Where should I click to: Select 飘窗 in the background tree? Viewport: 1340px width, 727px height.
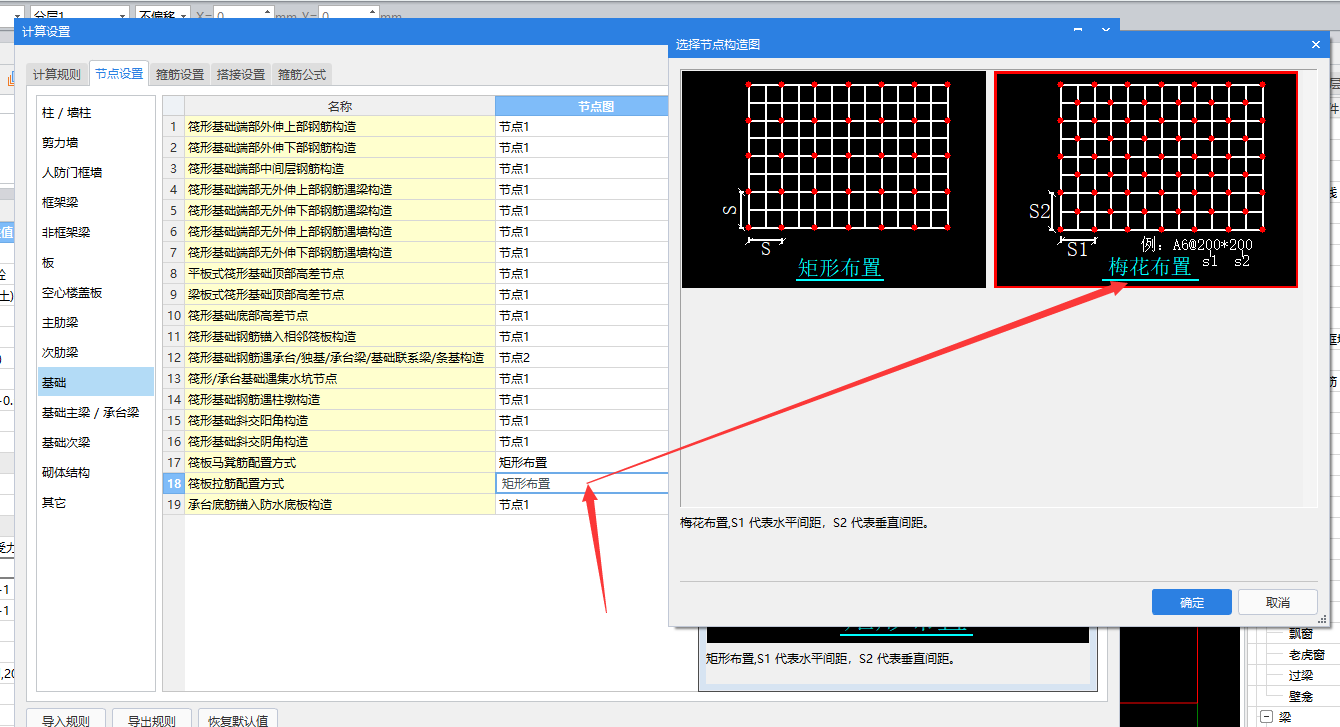click(x=1300, y=633)
